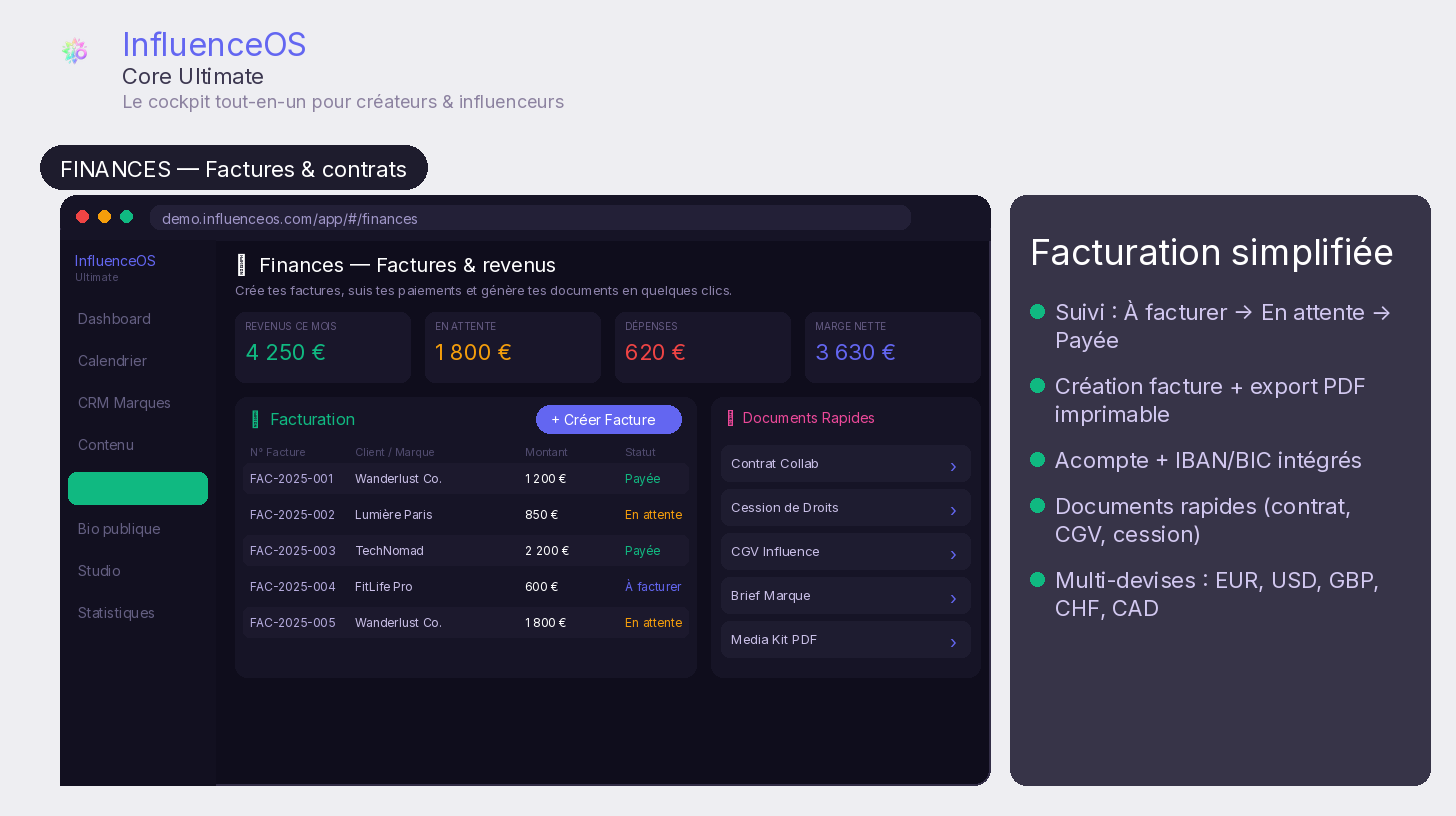Image resolution: width=1456 pixels, height=816 pixels.
Task: Click the green window control dot
Action: click(127, 217)
